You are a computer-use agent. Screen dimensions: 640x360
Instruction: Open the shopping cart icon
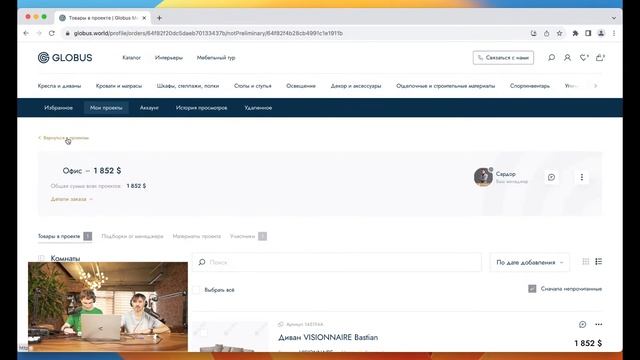600,58
